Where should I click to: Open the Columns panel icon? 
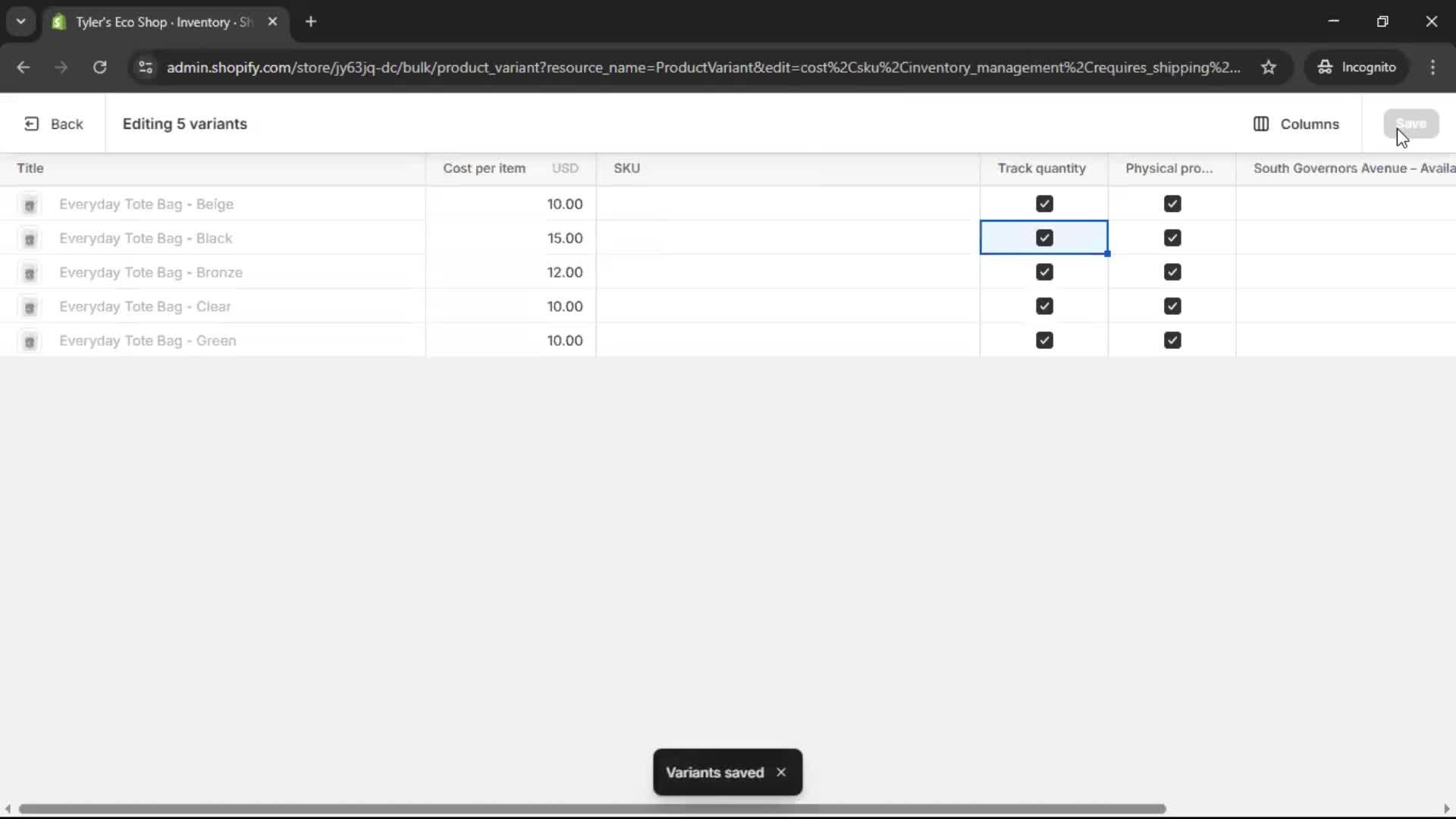[x=1261, y=124]
